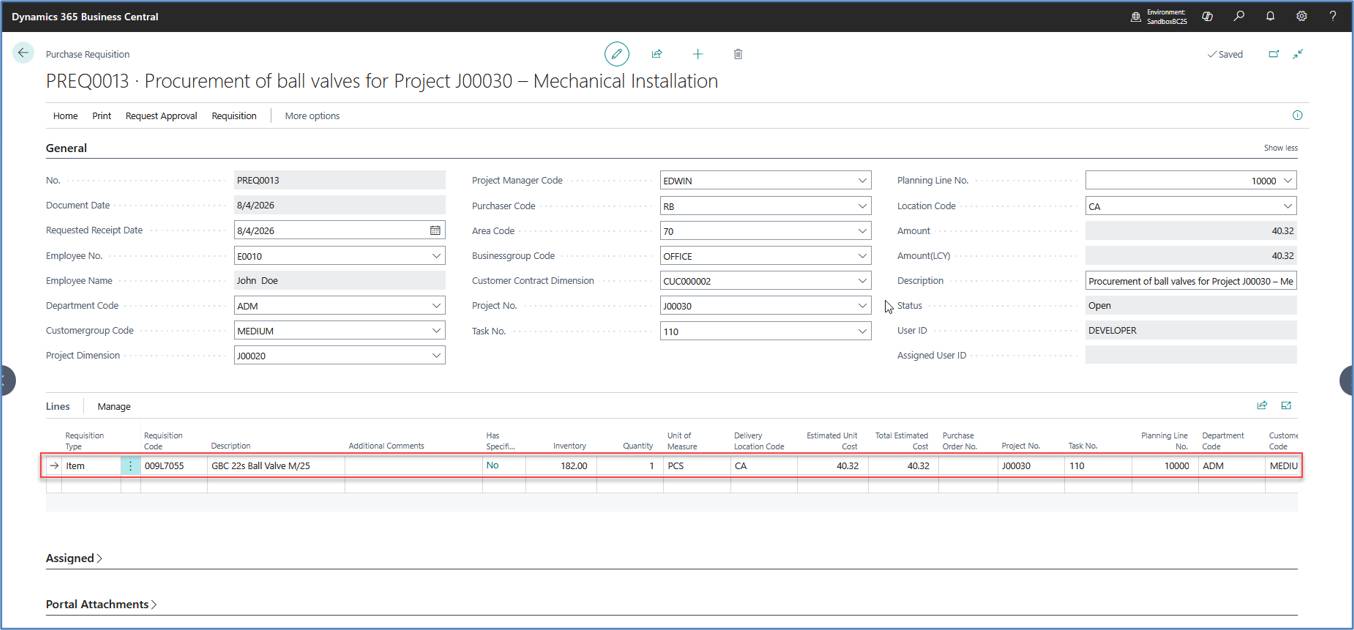Create new record with plus icon
The width and height of the screenshot is (1354, 630).
[x=698, y=54]
